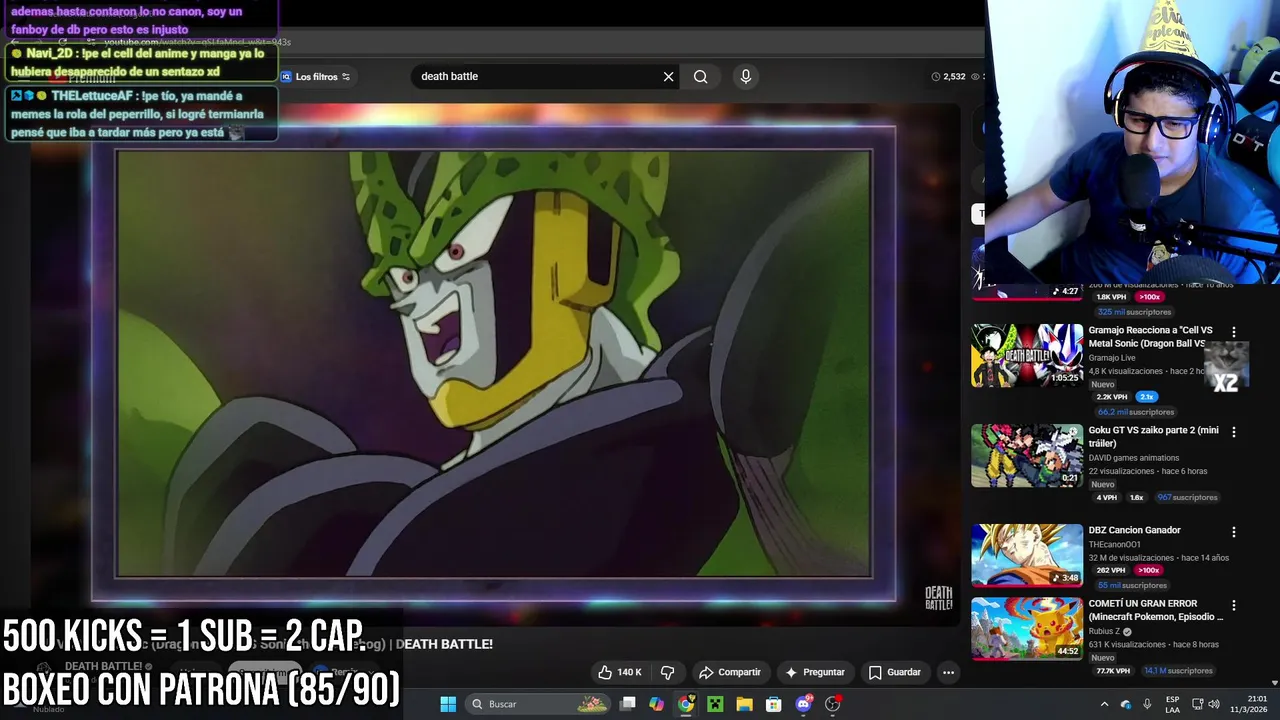Click the 2,532 live viewer count
This screenshot has width=1280, height=720.
pyautogui.click(x=948, y=77)
